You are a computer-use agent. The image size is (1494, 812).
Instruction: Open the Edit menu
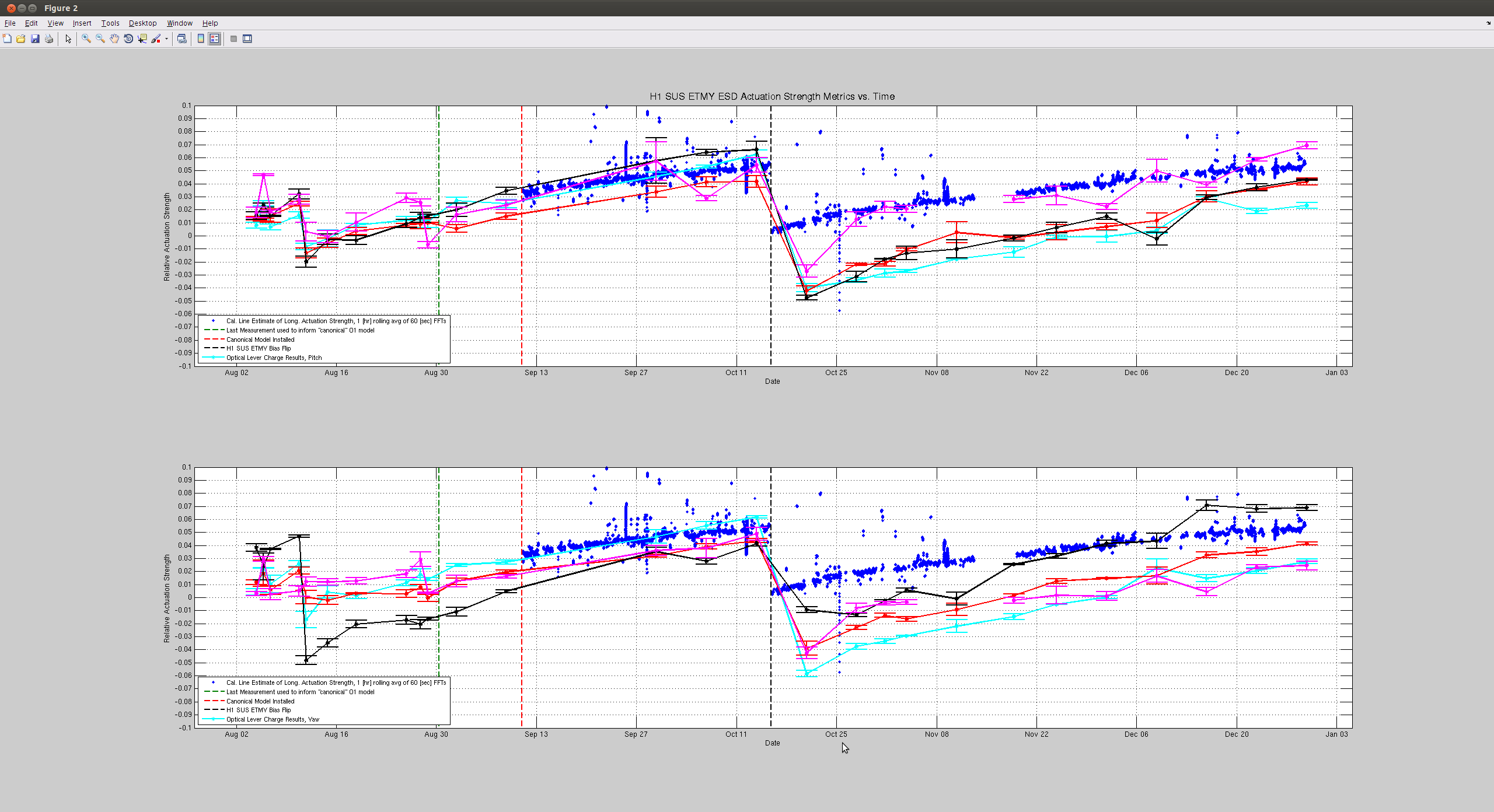(x=31, y=23)
